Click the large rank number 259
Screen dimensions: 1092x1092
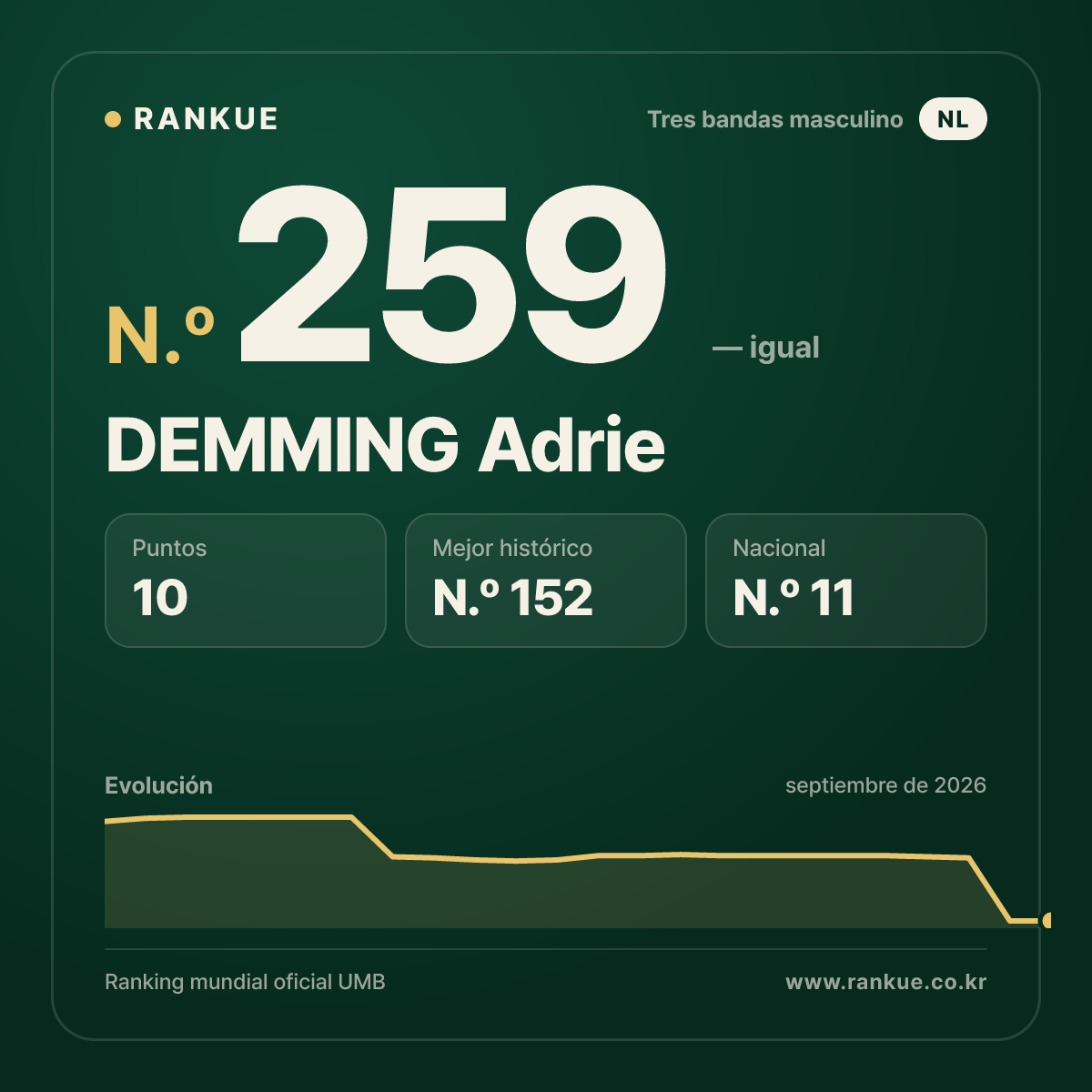(x=452, y=276)
